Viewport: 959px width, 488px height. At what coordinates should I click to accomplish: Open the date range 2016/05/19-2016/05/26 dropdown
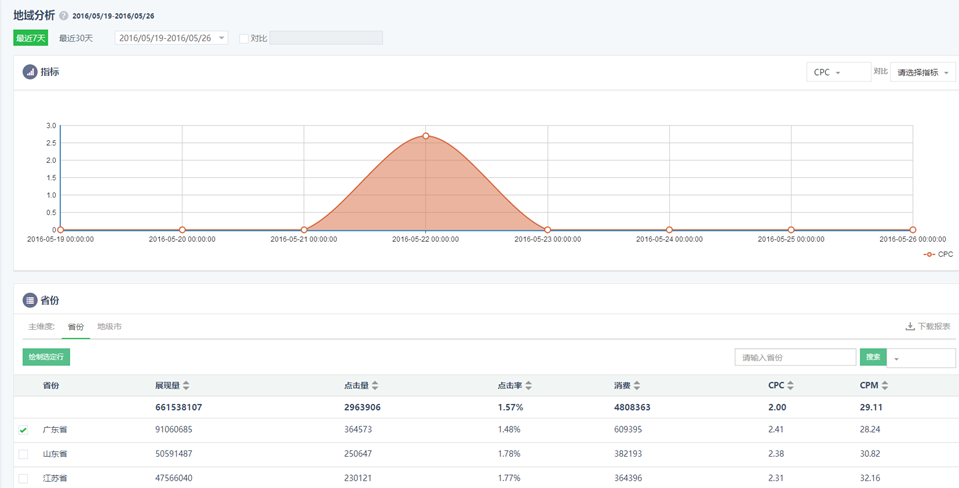171,38
